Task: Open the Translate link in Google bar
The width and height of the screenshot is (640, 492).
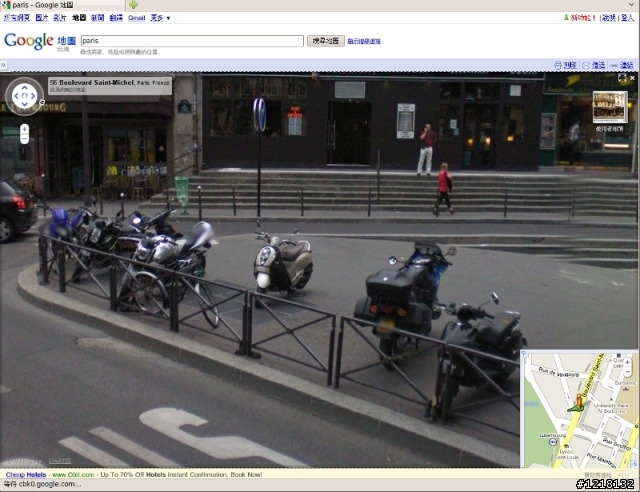Action: (116, 18)
